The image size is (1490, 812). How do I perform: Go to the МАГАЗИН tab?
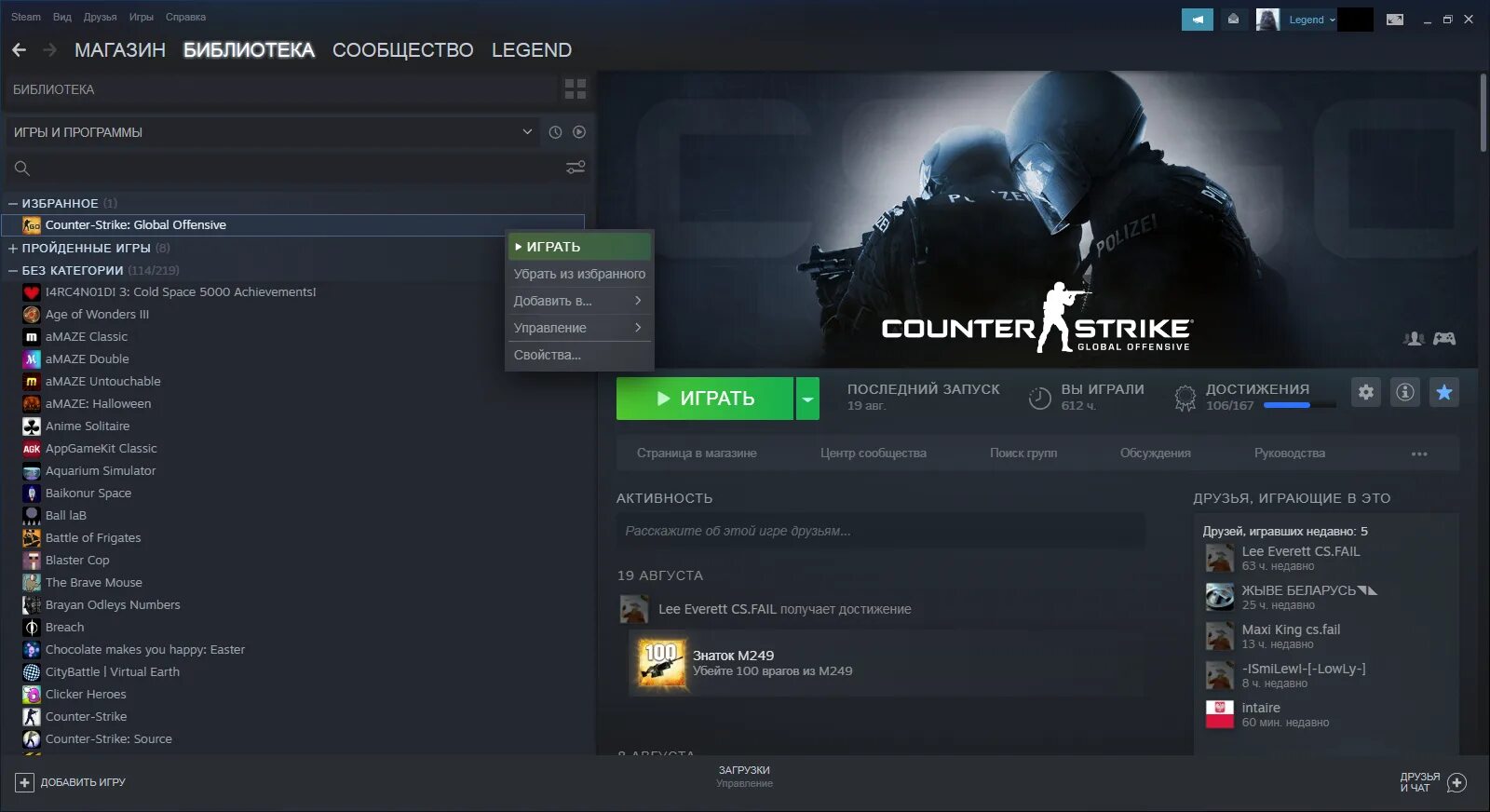(120, 50)
